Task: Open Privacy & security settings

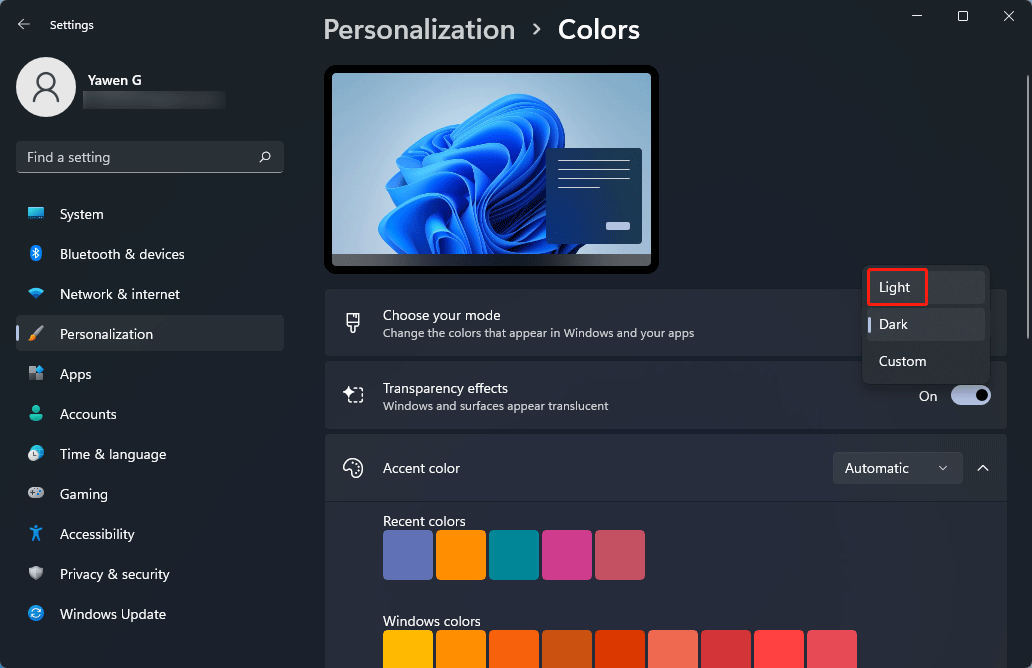Action: (x=36, y=574)
